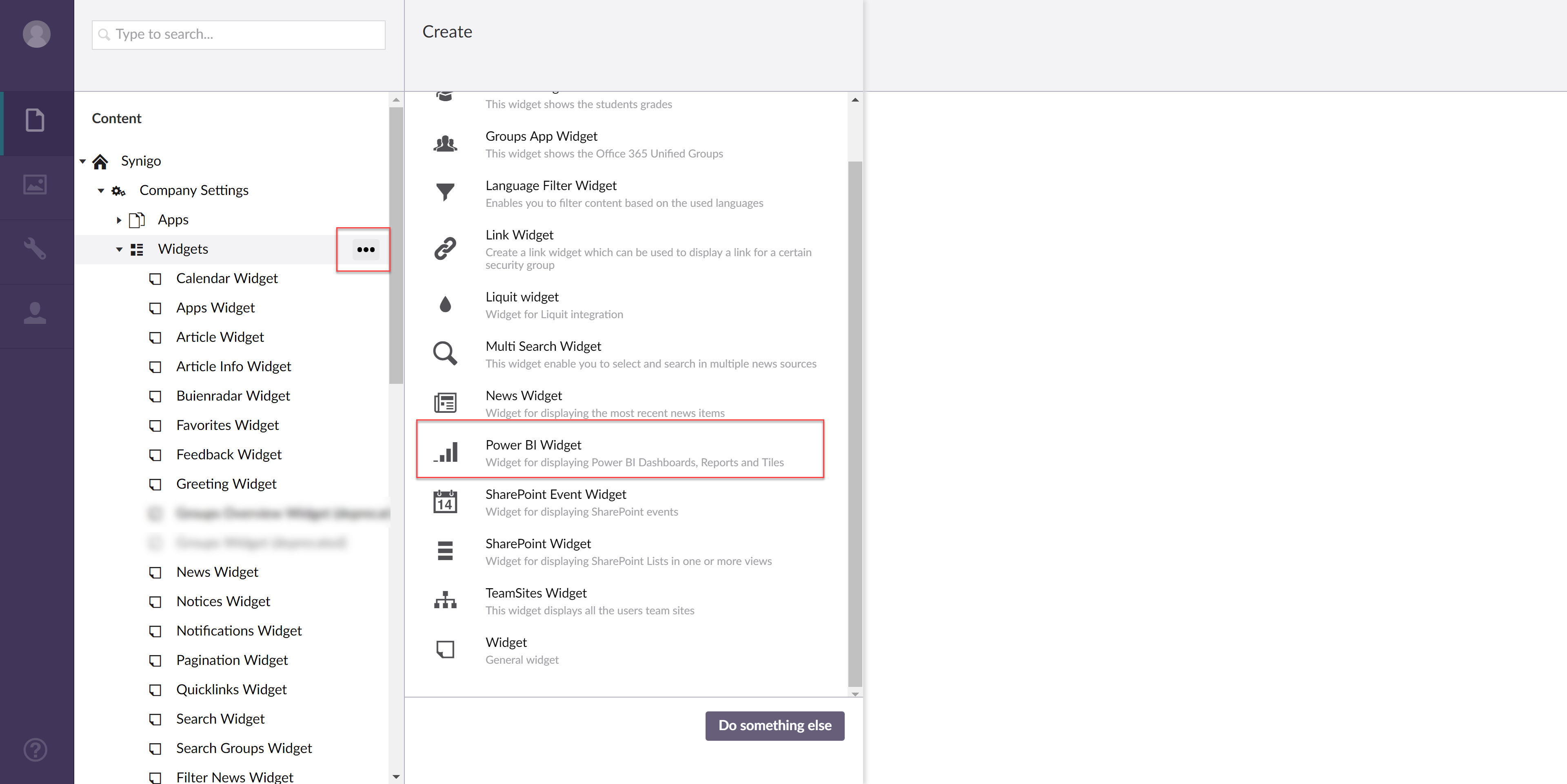Click the Groups App Widget people icon
Screen dimensions: 1567x784
click(445, 144)
